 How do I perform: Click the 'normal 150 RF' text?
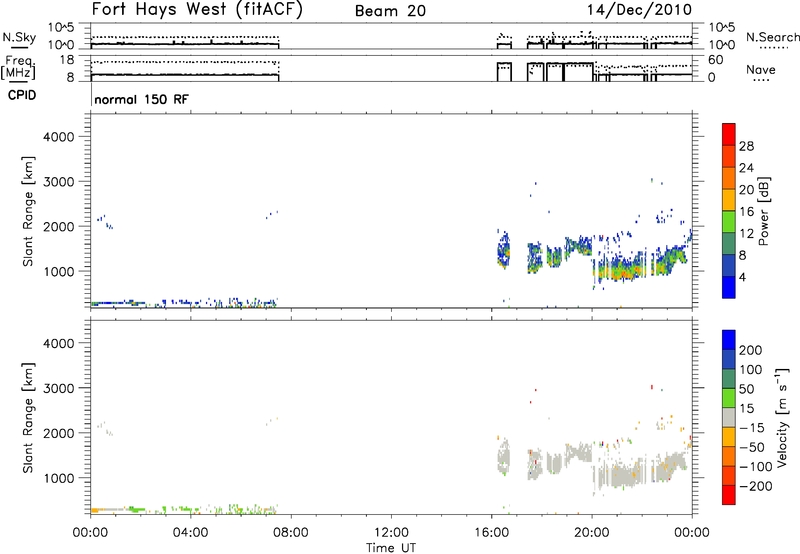141,99
